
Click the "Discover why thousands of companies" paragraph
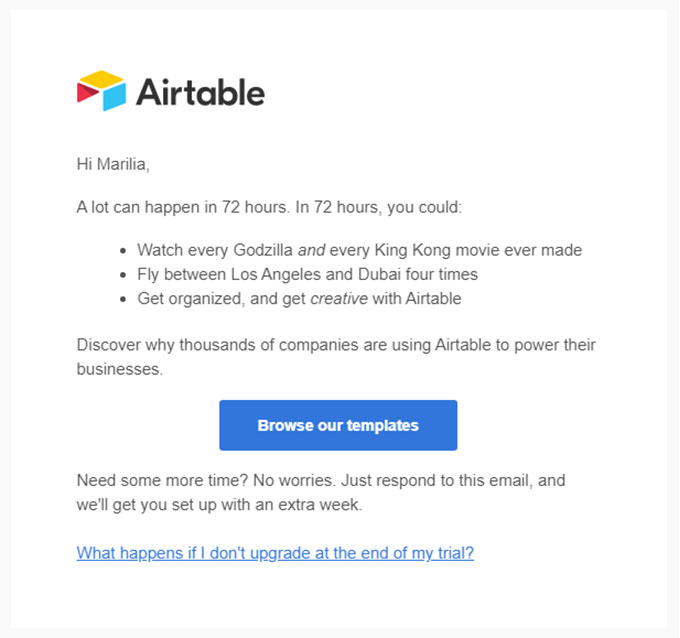coord(336,356)
